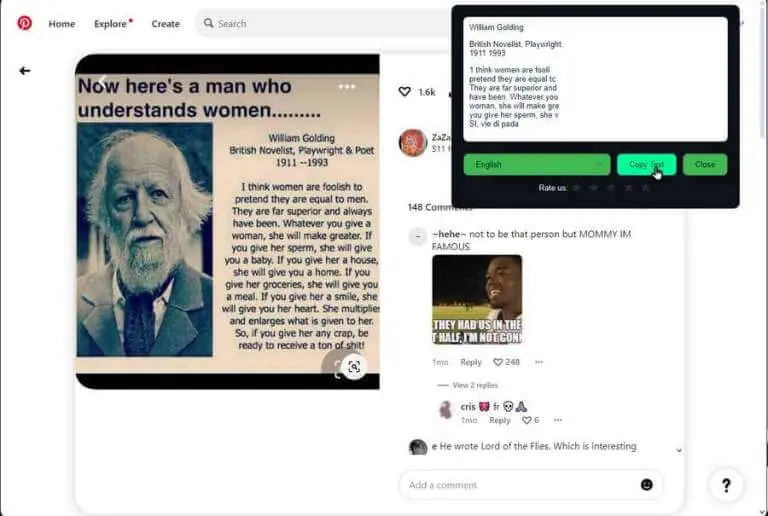
Task: Give a five-star rating to the extension
Action: (646, 188)
